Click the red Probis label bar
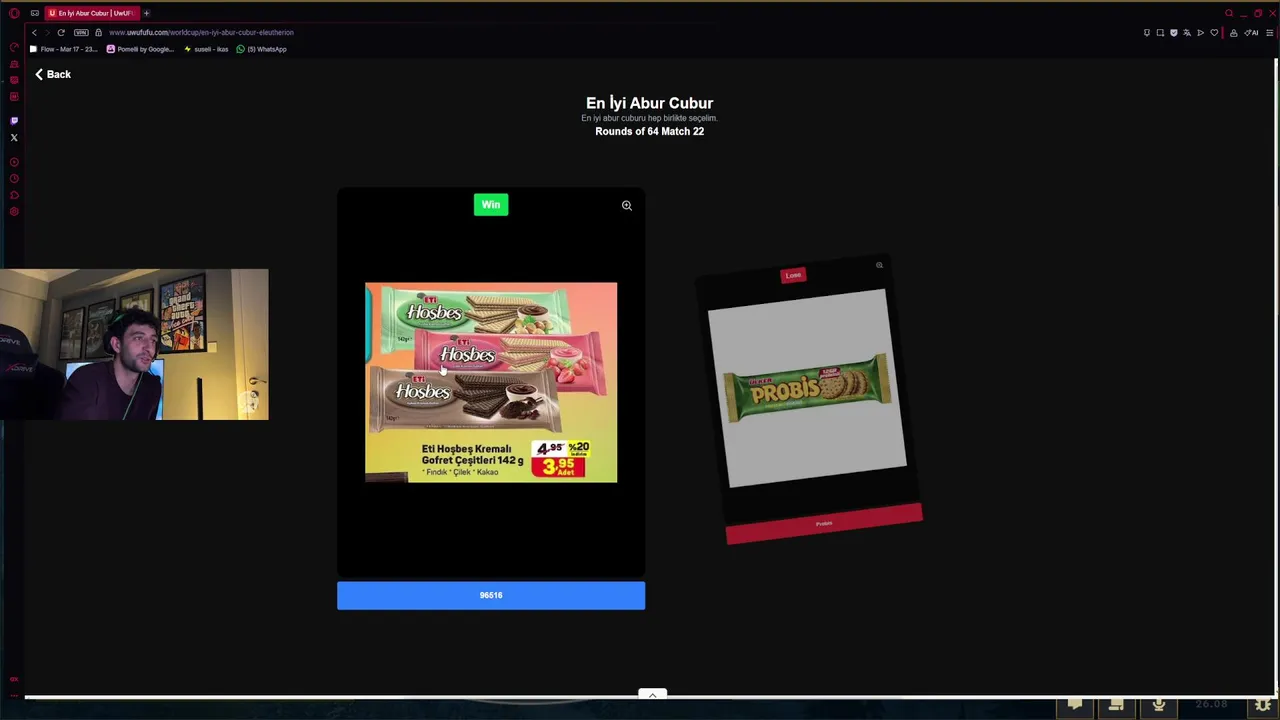This screenshot has height=720, width=1280. point(824,524)
